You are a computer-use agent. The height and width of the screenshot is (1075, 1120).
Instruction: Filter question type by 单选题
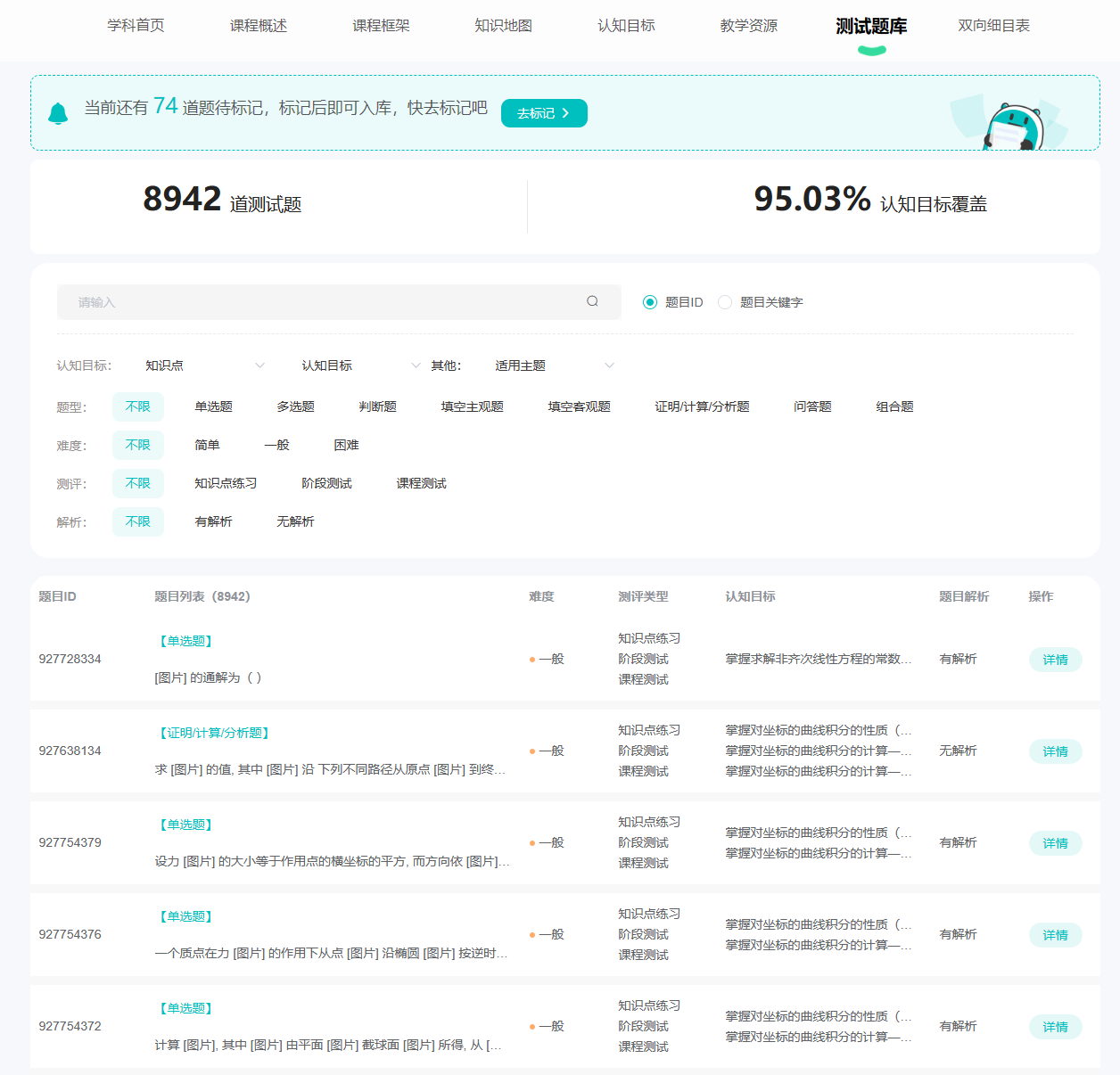pos(213,406)
